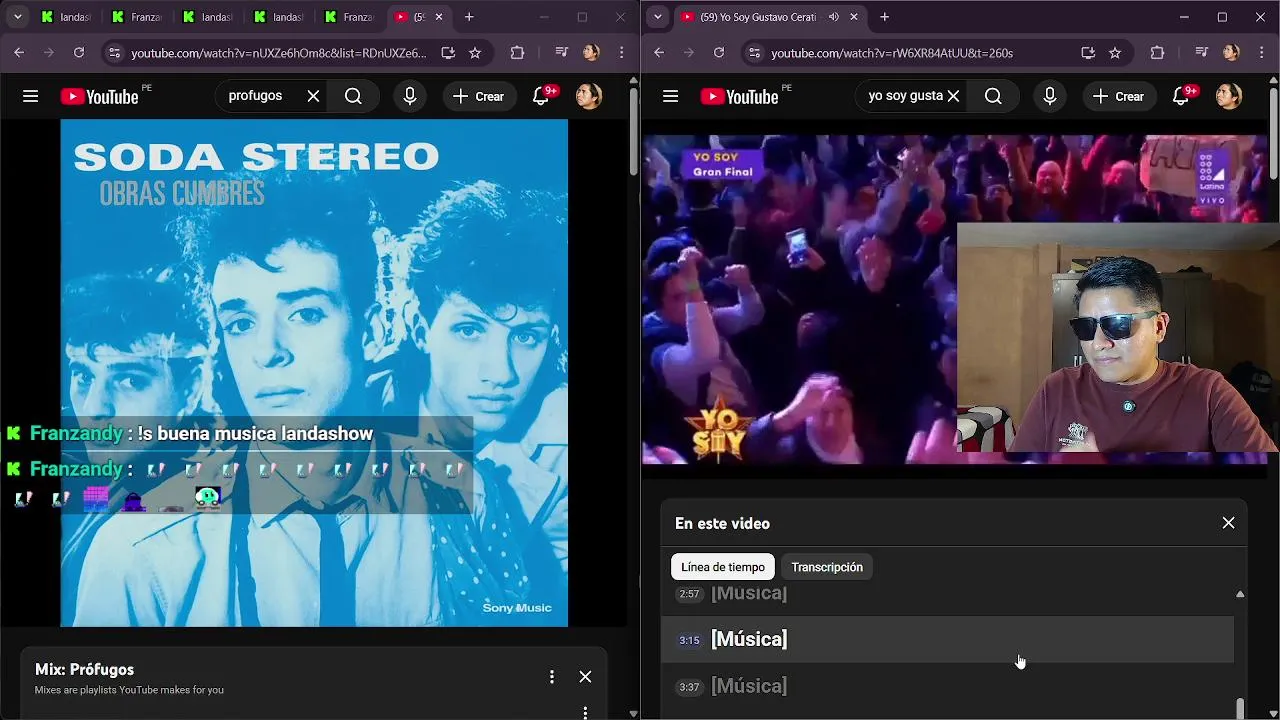Open more options for Mix: Prófugos
This screenshot has width=1280, height=720.
[551, 677]
